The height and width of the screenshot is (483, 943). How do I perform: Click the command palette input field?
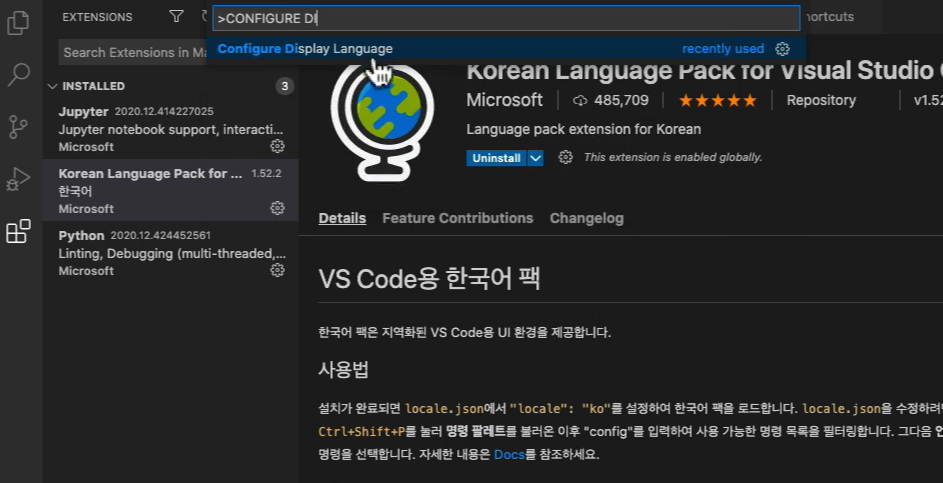(x=506, y=19)
